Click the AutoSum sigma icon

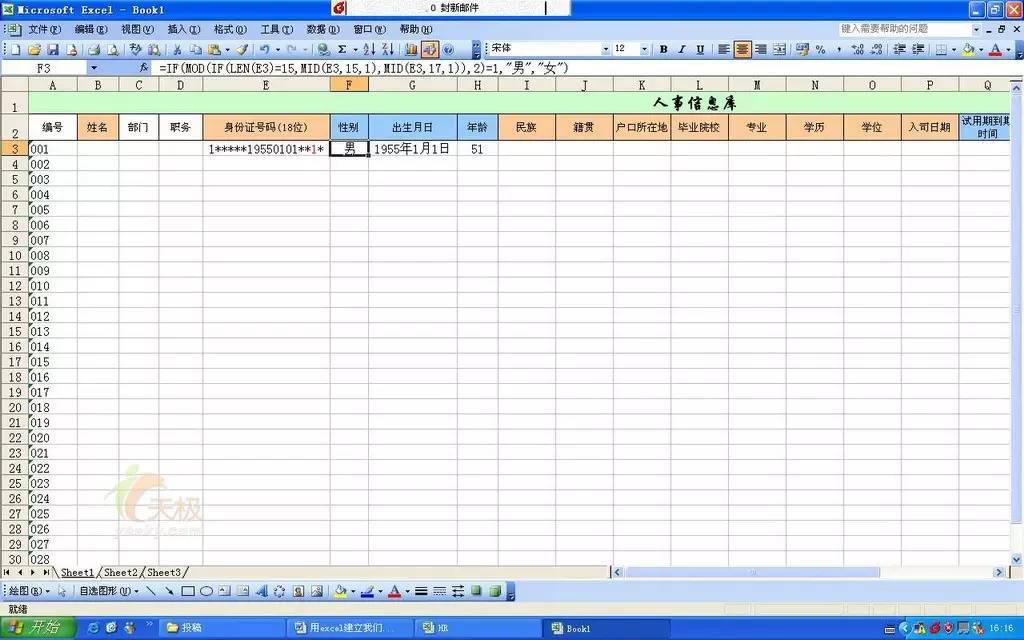click(342, 50)
